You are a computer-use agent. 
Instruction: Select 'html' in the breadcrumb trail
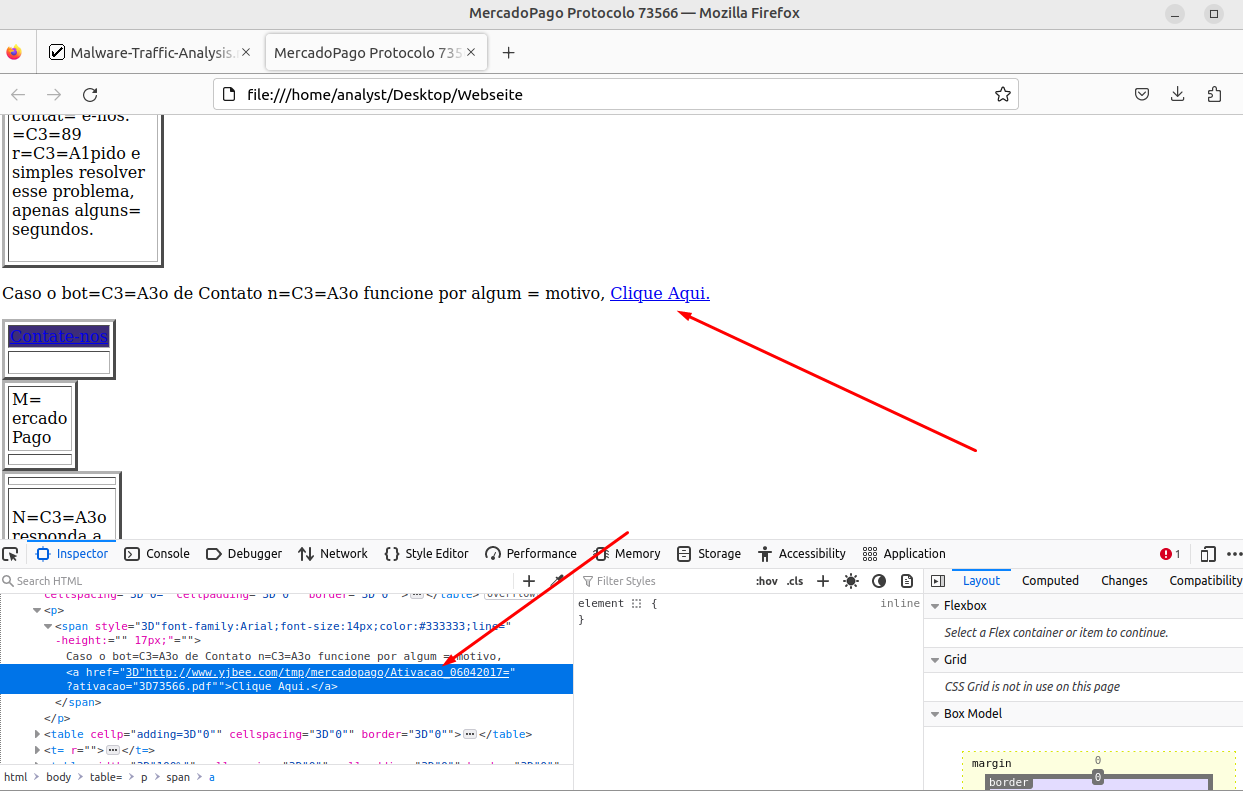point(16,777)
